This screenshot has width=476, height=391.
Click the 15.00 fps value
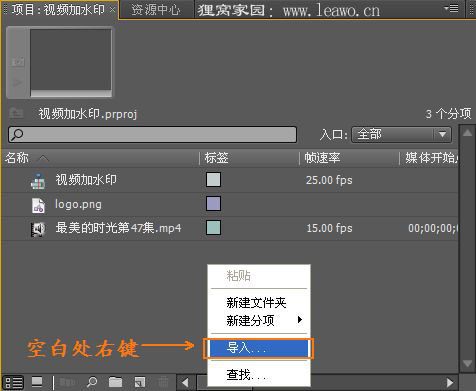pos(329,228)
